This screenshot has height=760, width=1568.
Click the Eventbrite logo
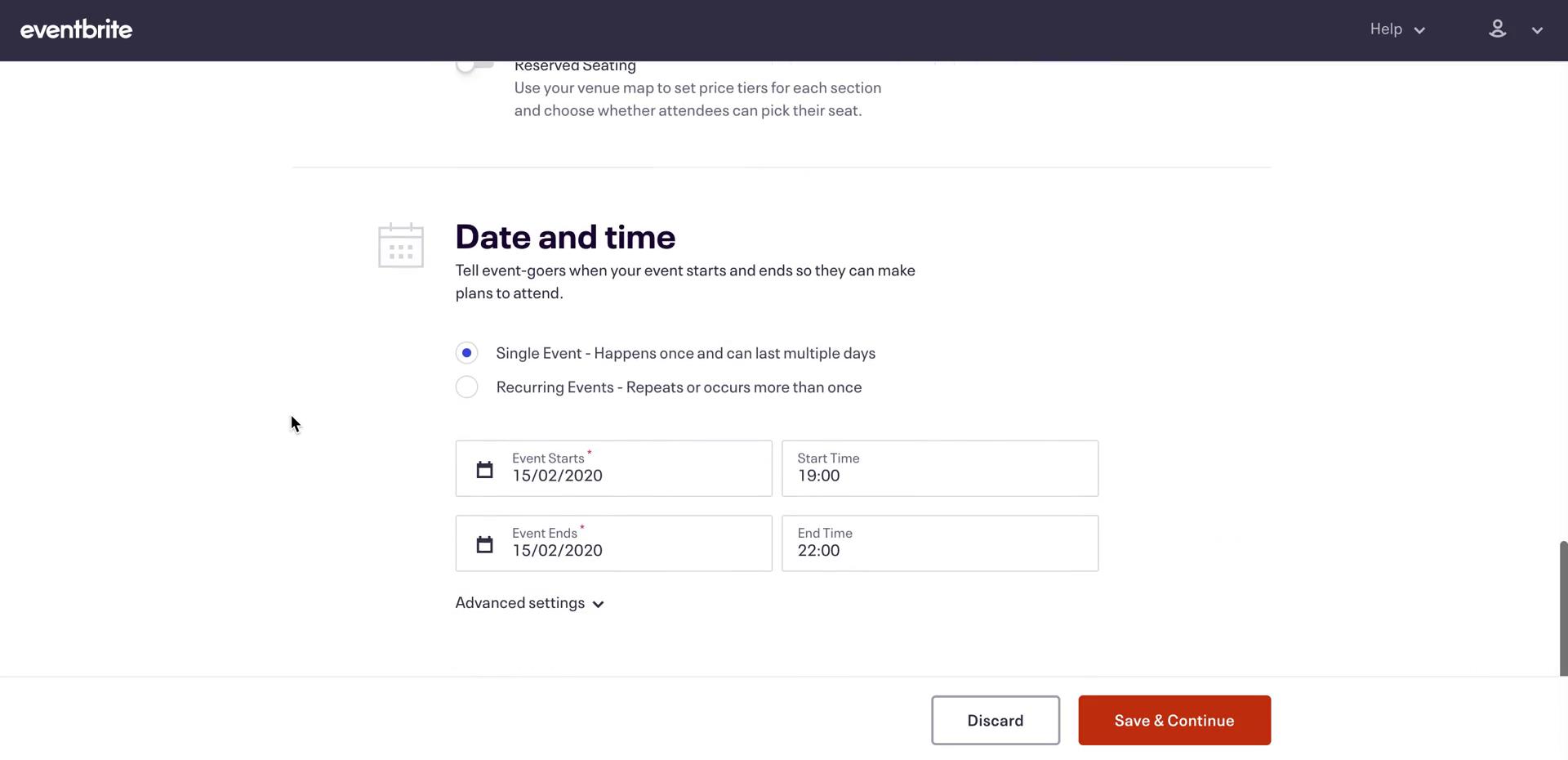pos(76,29)
